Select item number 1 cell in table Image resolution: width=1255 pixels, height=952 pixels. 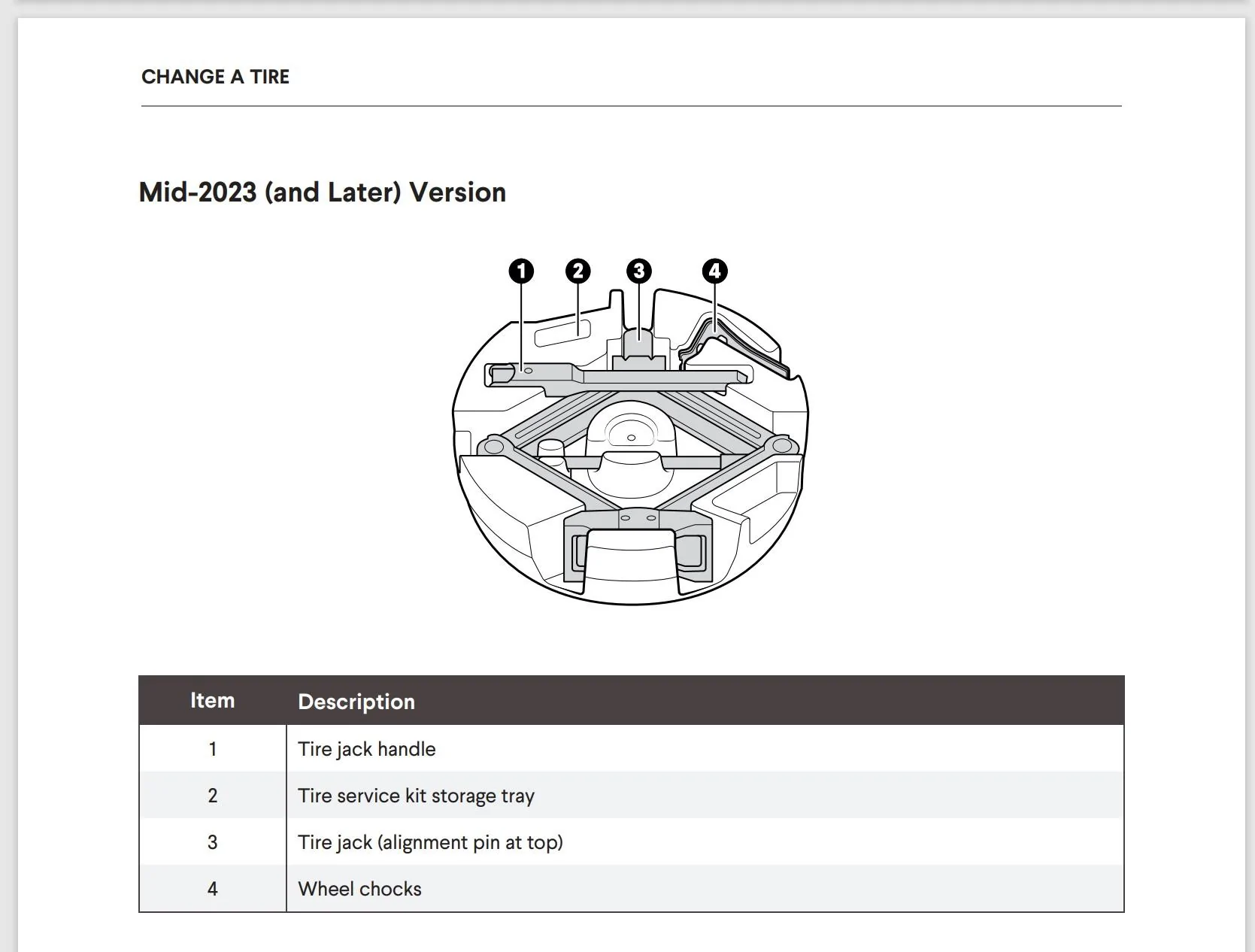tap(213, 749)
